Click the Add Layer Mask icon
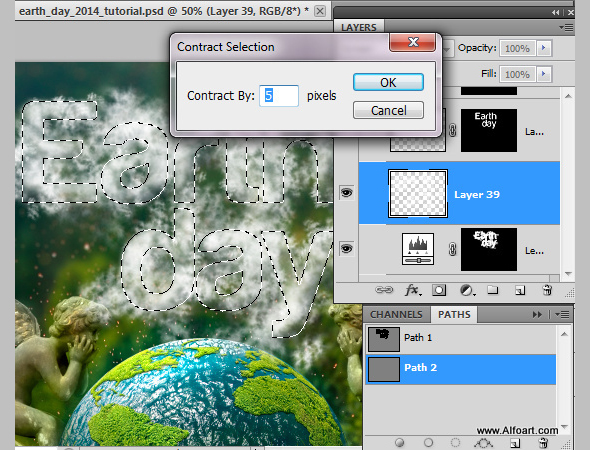 tap(439, 290)
